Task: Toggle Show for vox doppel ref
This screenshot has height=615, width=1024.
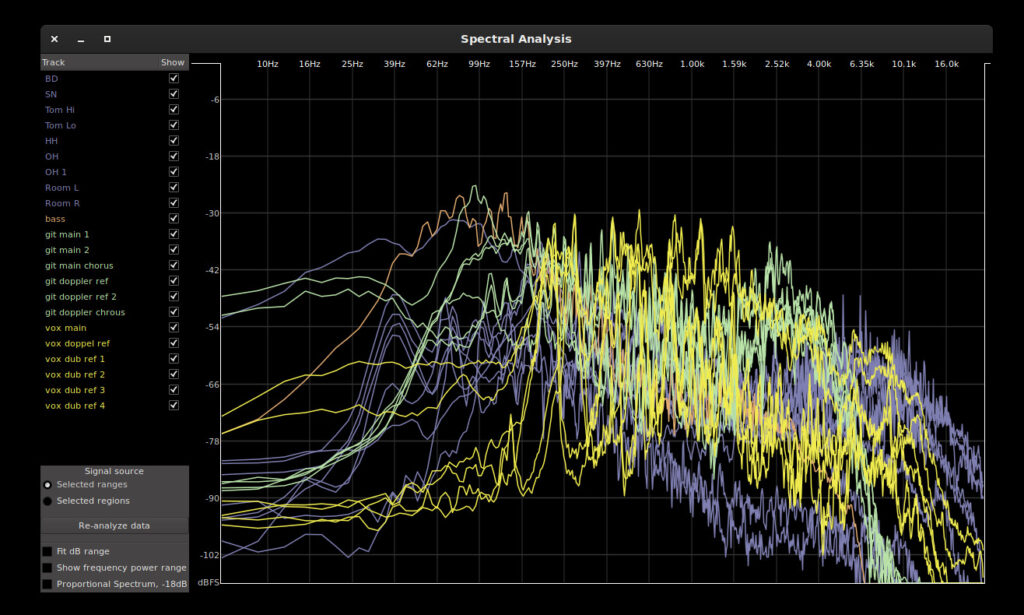Action: point(174,343)
